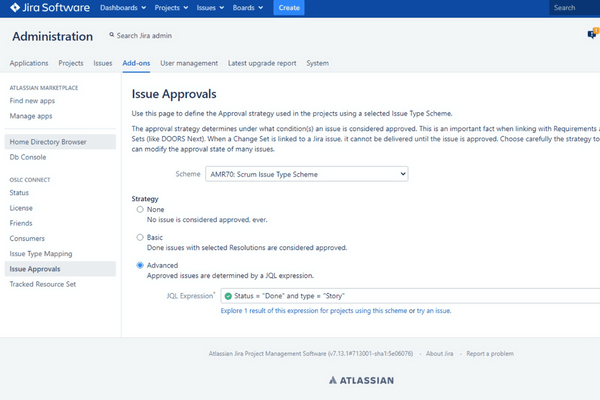Open the Dashboards dropdown menu
Viewport: 600px width, 400px height.
click(123, 8)
